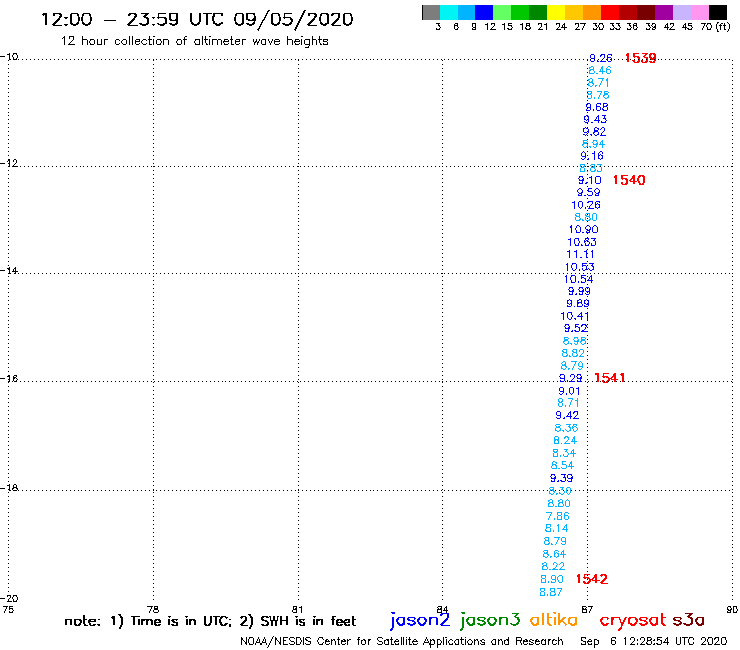Screen dimensions: 740x650
Task: Click the wave height value 9.16
Action: [592, 156]
